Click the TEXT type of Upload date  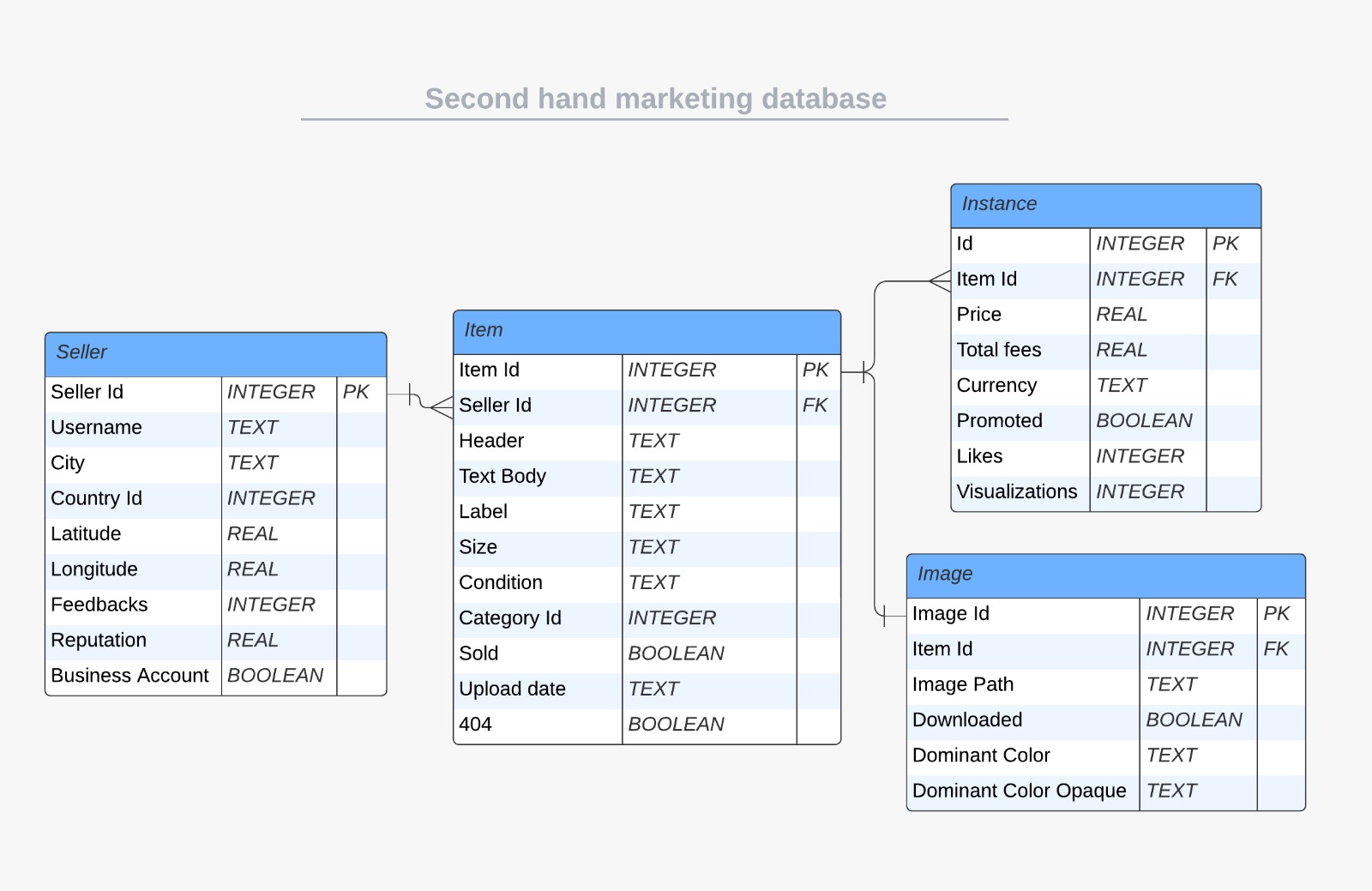653,689
